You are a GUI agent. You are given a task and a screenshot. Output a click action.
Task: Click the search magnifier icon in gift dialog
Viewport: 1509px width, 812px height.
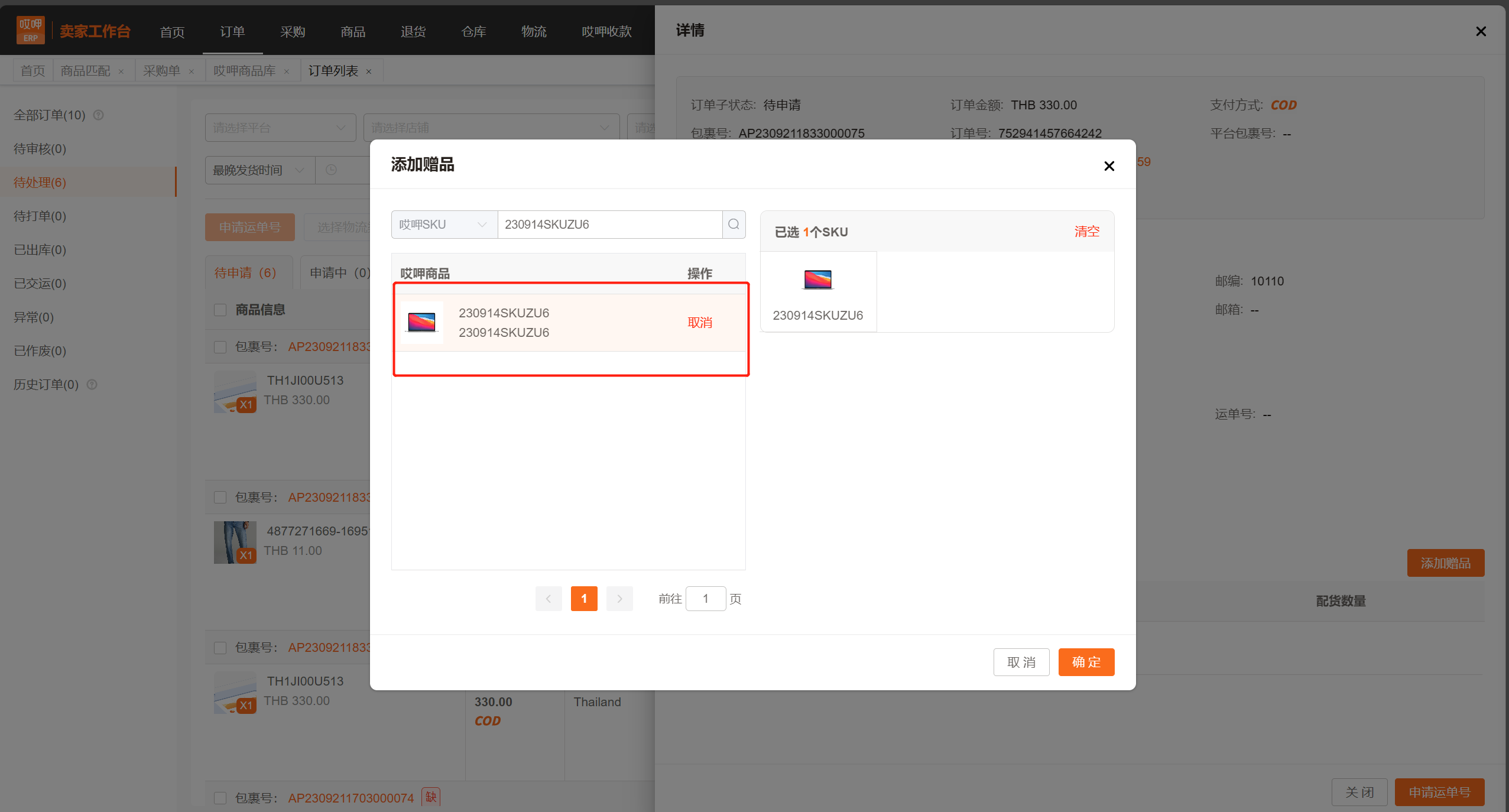tap(734, 225)
